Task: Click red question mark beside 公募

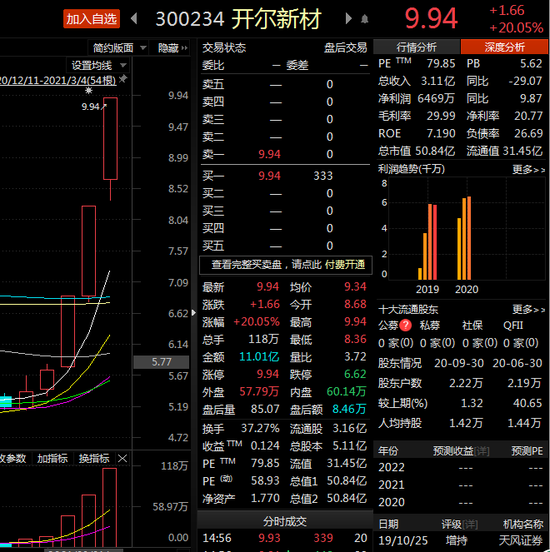Action: coord(406,325)
